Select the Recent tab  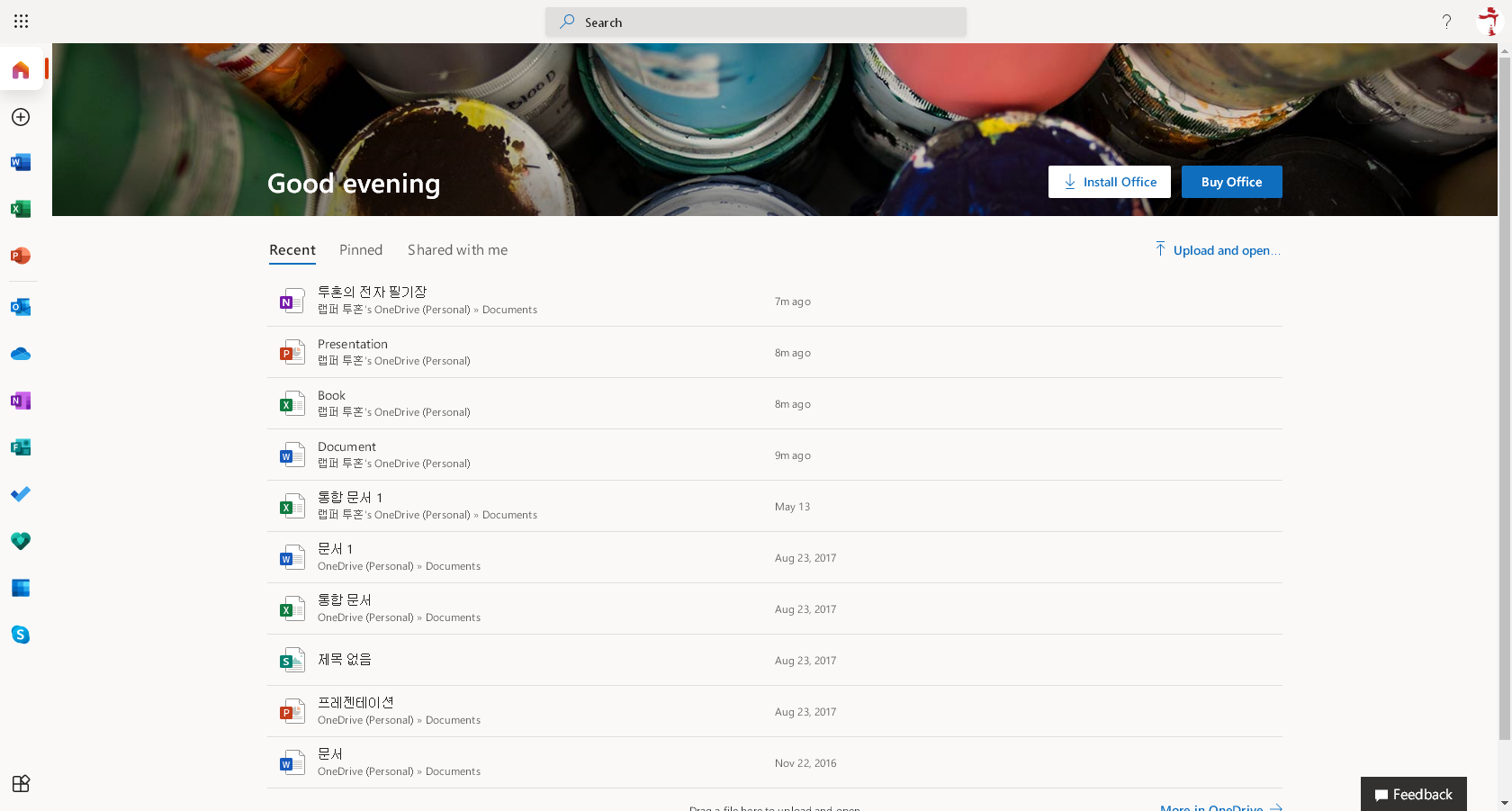point(292,250)
